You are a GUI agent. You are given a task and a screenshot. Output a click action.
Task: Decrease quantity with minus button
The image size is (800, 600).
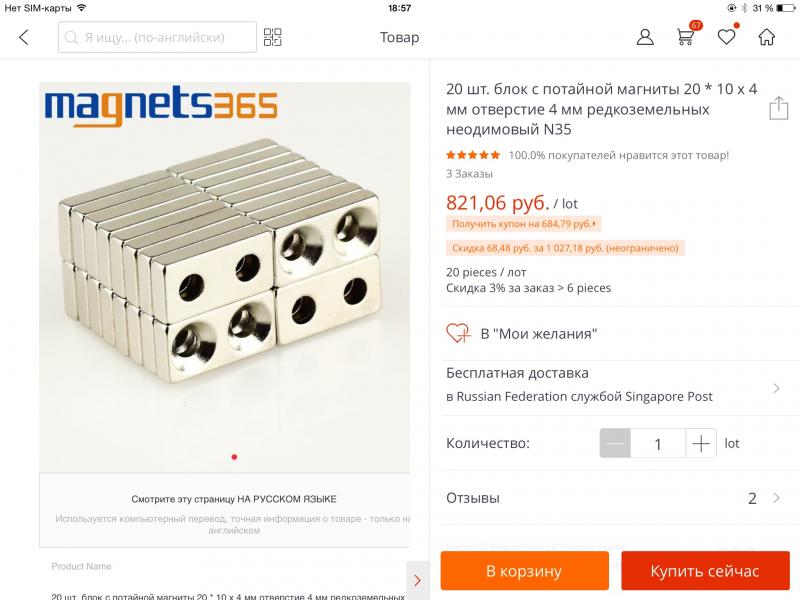[615, 443]
